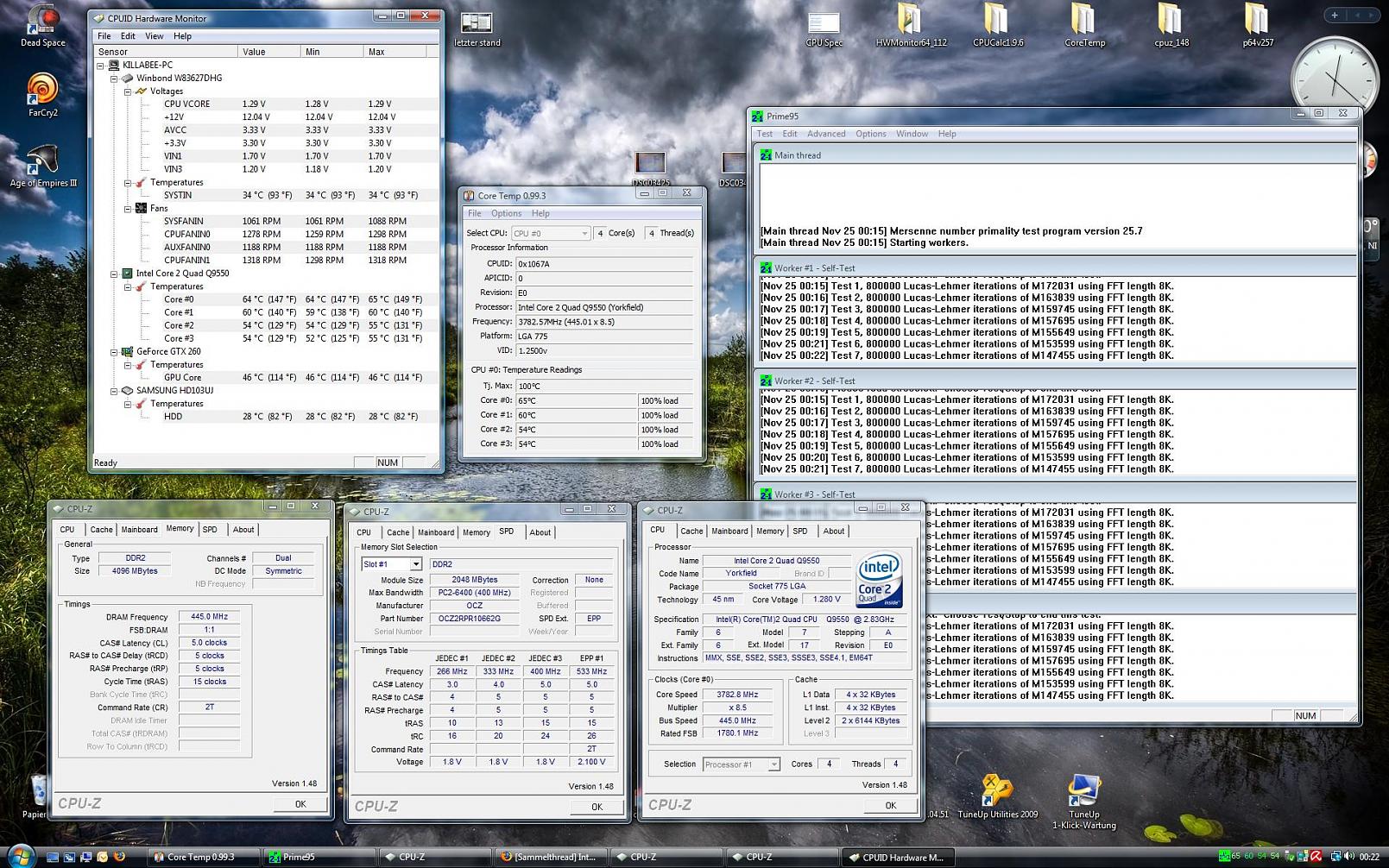Click the taskbar clock showing 00:22
Viewport: 1389px width, 868px height.
[x=1369, y=857]
